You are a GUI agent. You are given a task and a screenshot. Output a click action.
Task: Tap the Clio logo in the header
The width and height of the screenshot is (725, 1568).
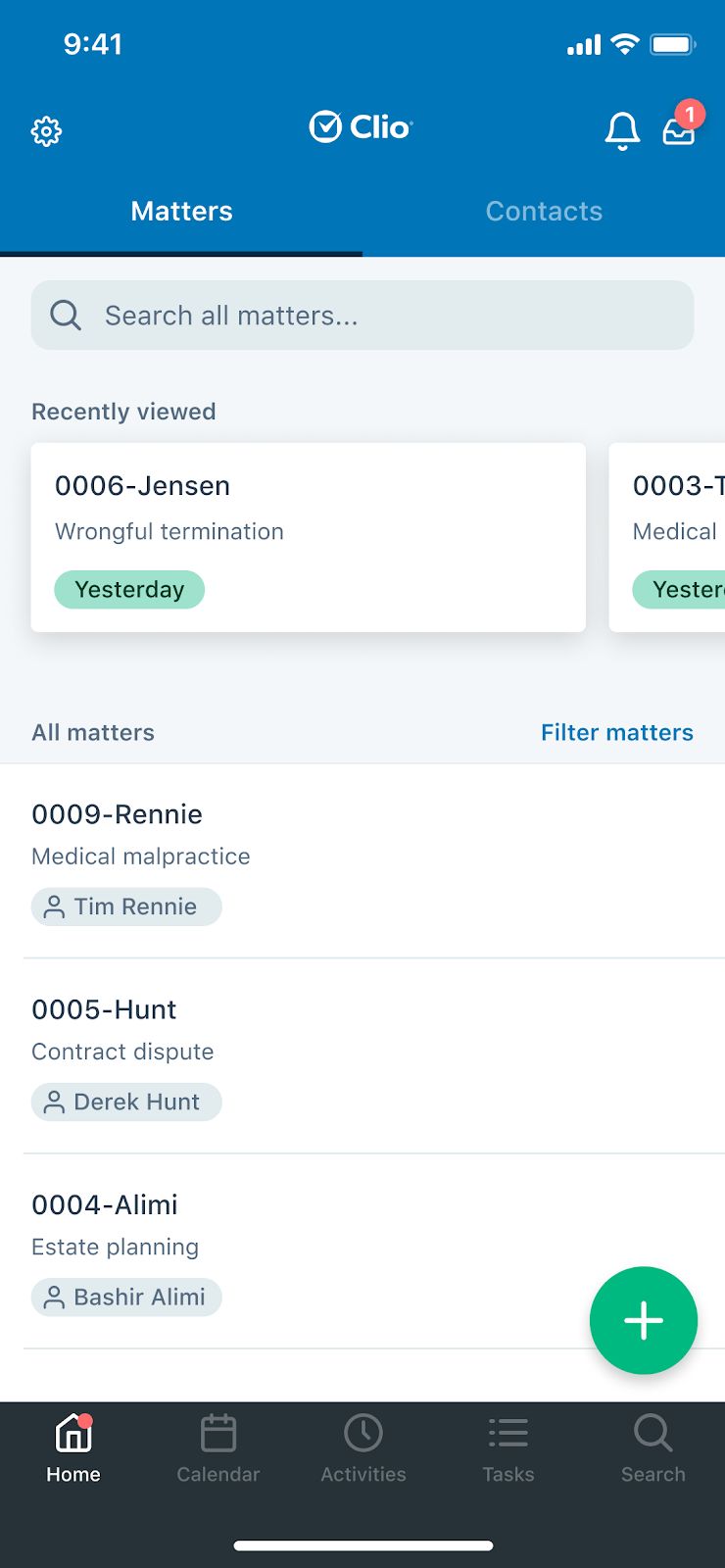click(x=361, y=126)
